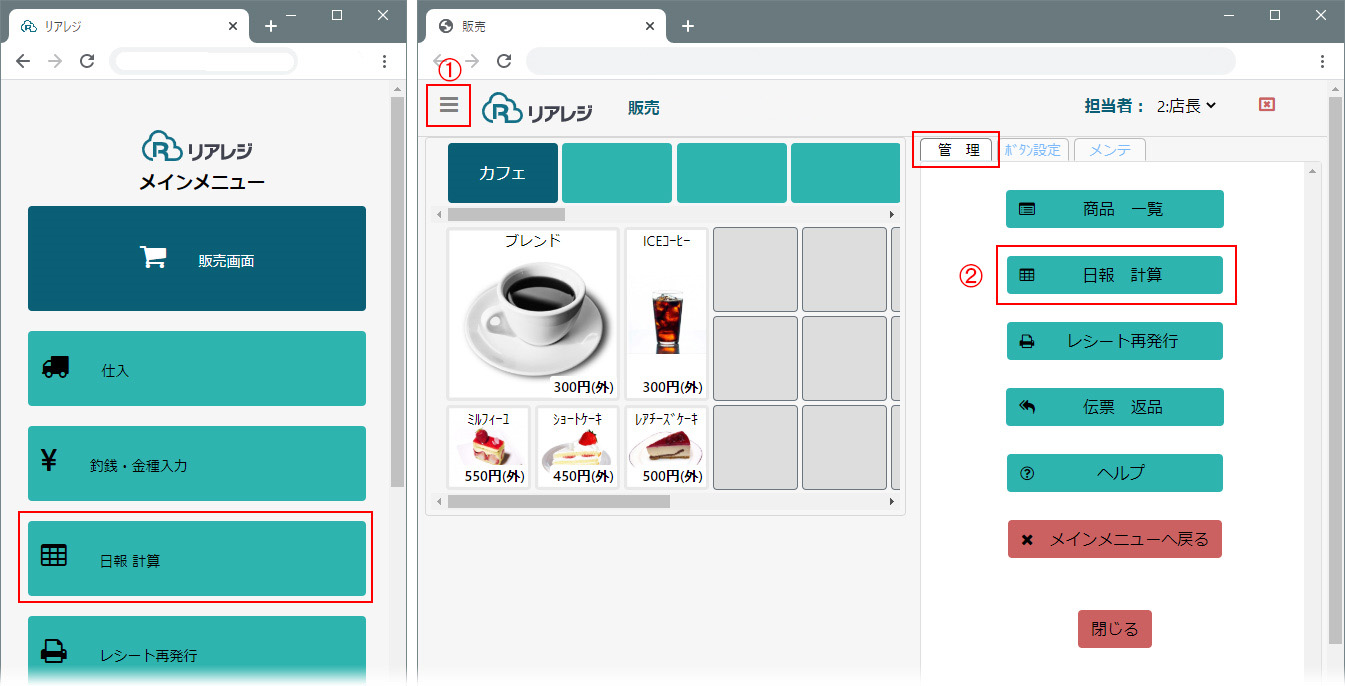Click the リアレジ logo on main menu page
The width and height of the screenshot is (1345, 686).
point(197,148)
